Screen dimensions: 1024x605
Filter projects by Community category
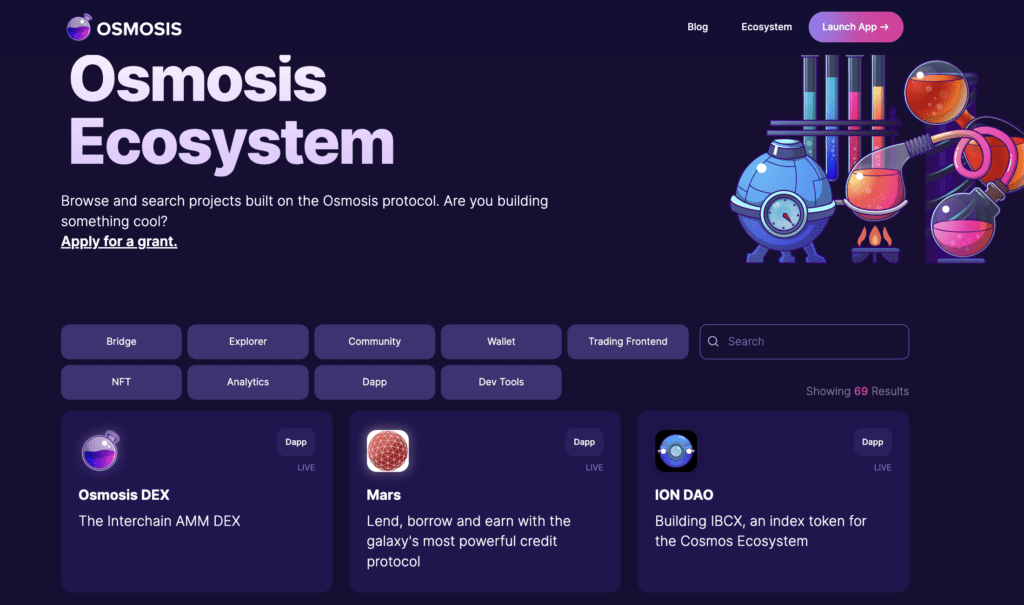point(374,342)
